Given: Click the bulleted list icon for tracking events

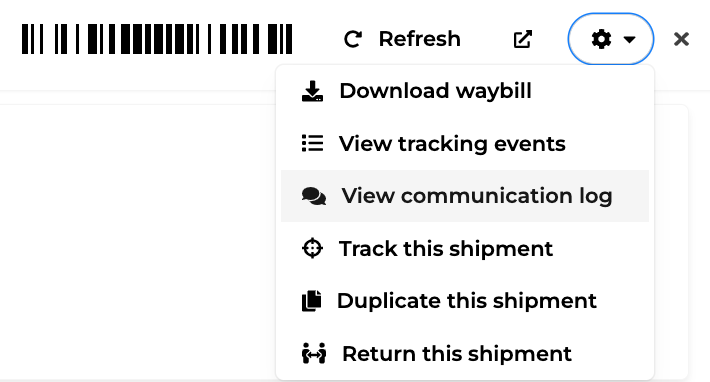Looking at the screenshot, I should coord(312,143).
